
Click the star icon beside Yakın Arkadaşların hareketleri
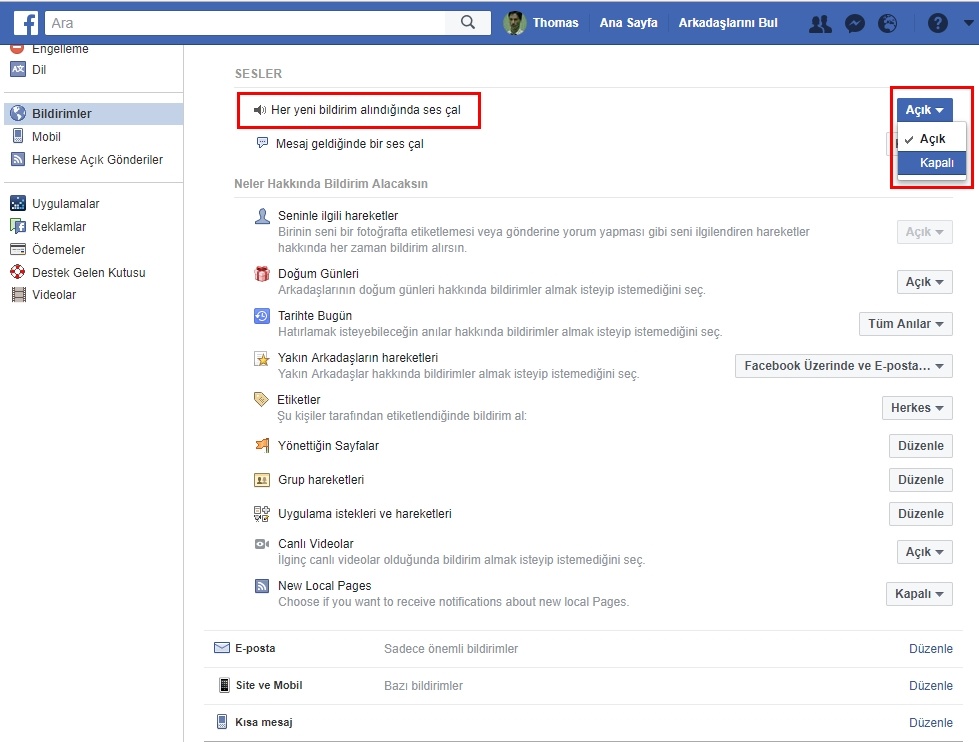click(262, 359)
